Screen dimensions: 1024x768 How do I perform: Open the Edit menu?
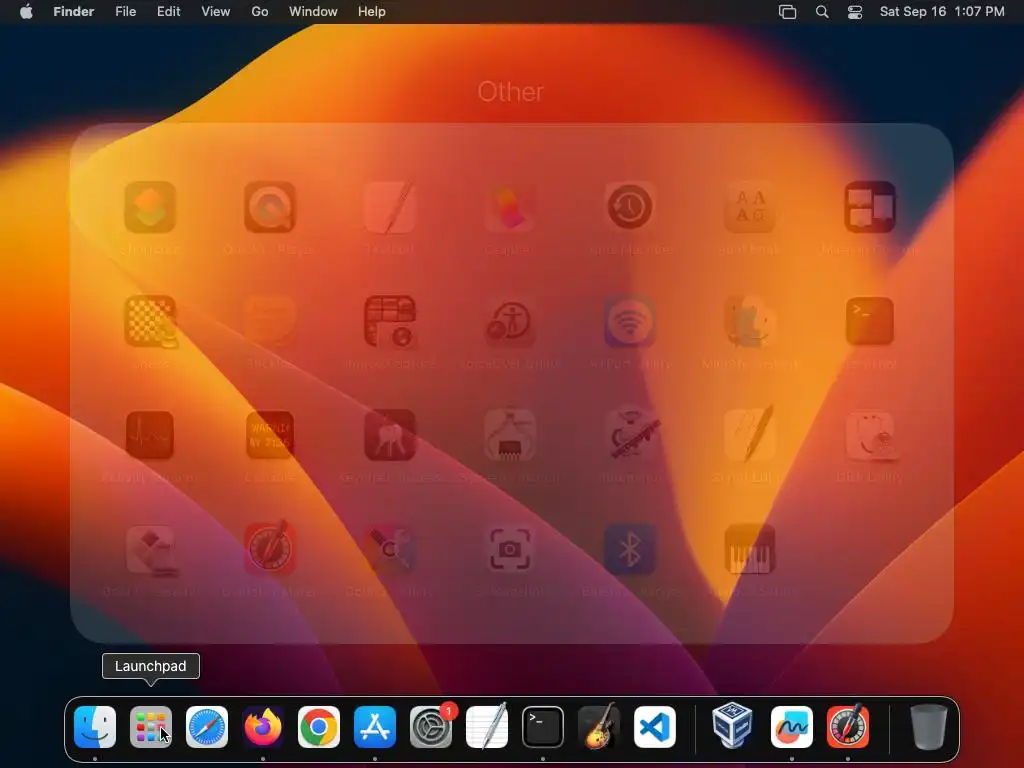click(168, 11)
